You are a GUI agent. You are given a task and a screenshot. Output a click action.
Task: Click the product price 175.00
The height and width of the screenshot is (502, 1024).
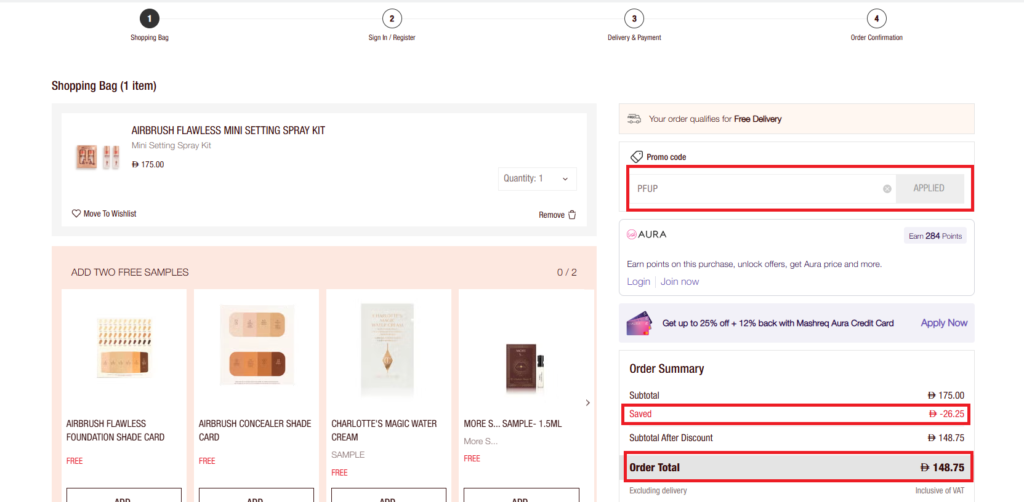[148, 165]
